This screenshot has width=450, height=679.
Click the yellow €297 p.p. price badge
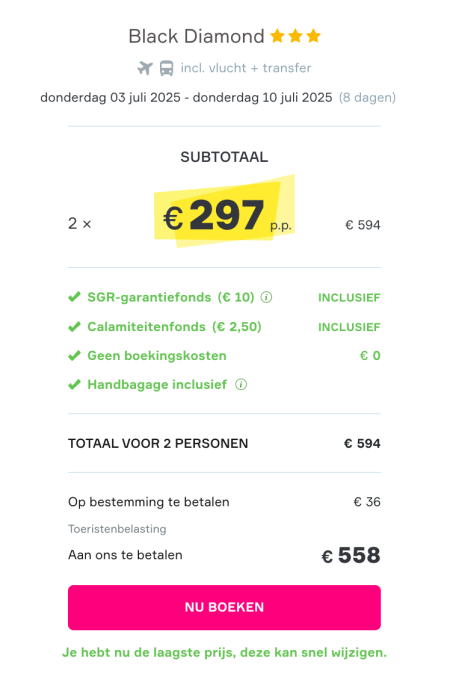[225, 213]
